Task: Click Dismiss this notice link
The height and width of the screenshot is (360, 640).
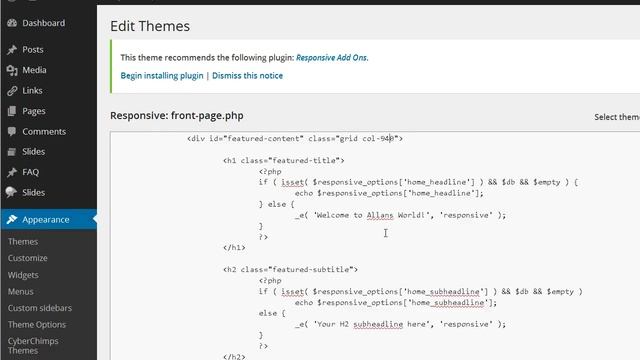Action: coord(247,76)
